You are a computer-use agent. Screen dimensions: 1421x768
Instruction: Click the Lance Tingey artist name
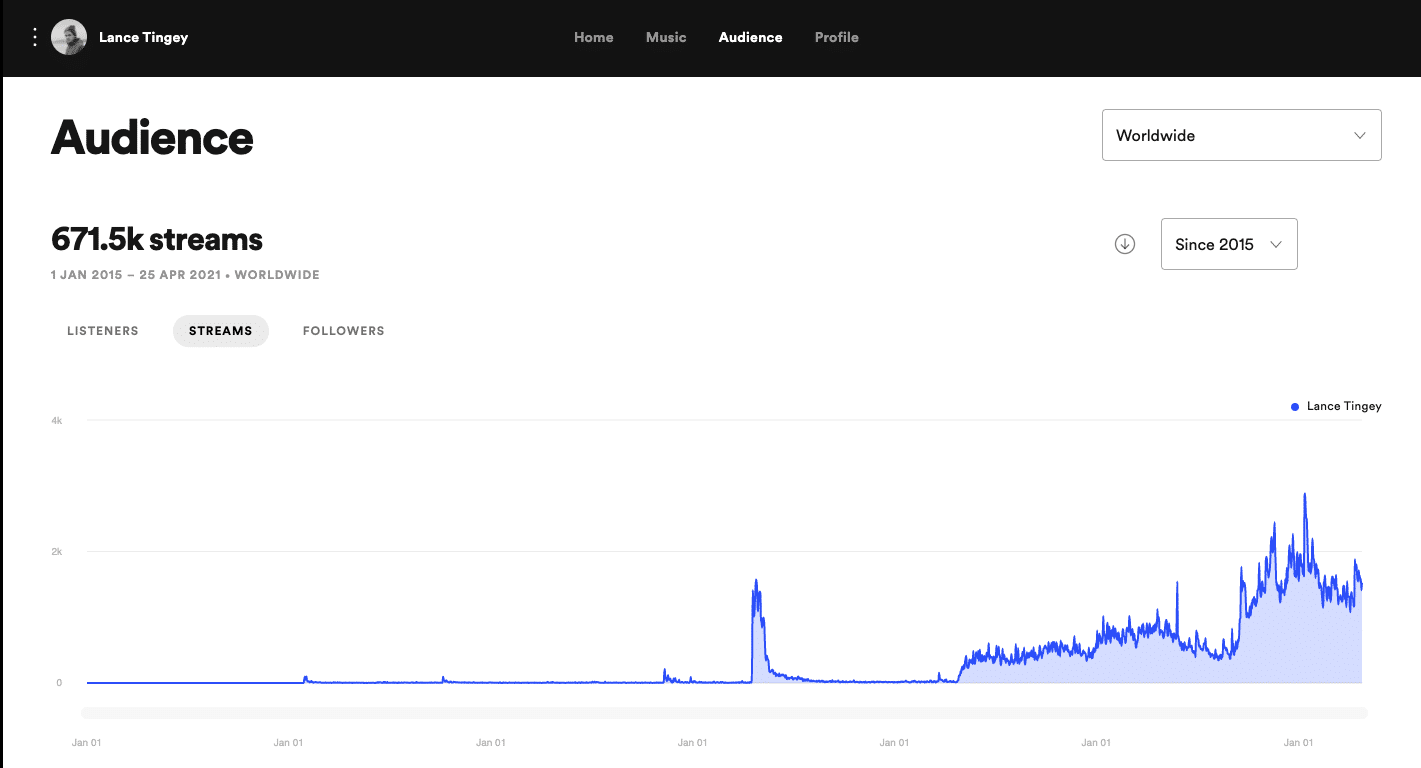click(x=143, y=38)
